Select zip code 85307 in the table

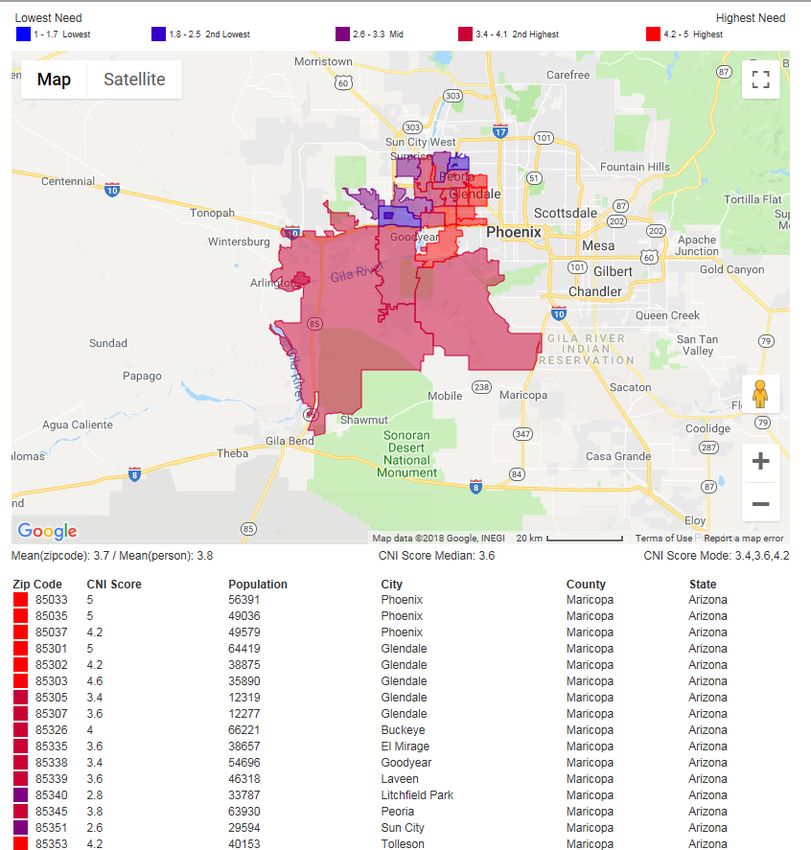pos(52,714)
